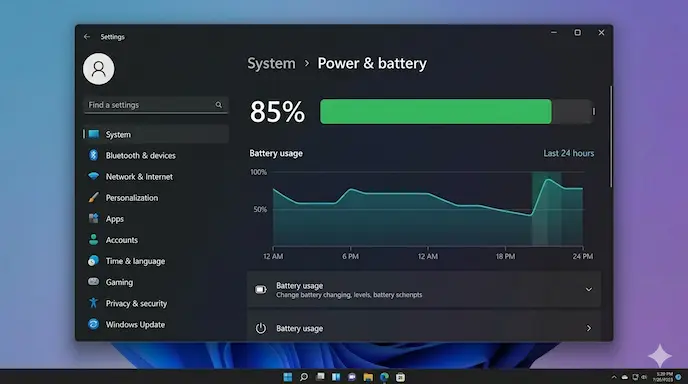Launch Microsoft Edge from the taskbar

point(384,377)
